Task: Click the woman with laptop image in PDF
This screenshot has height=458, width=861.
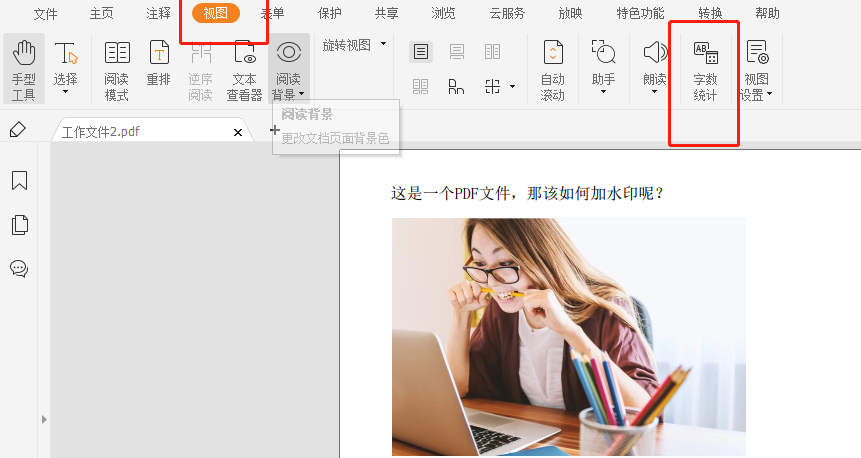Action: 568,337
